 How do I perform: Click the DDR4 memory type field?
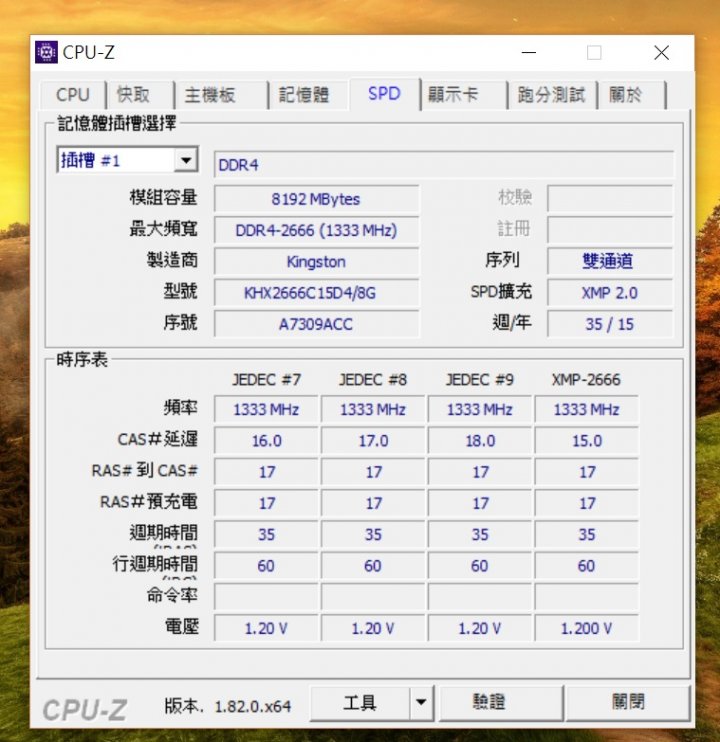point(444,165)
